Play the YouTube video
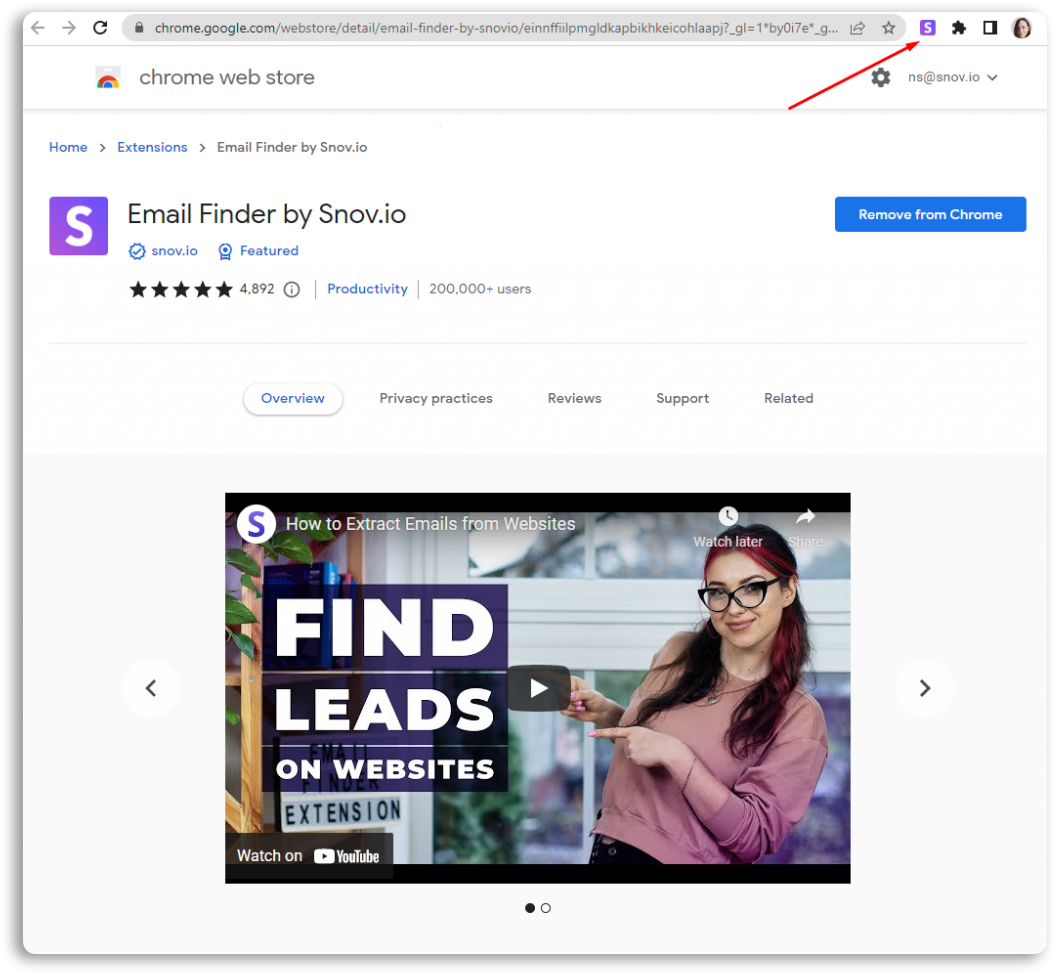This screenshot has width=1056, height=974. [538, 688]
